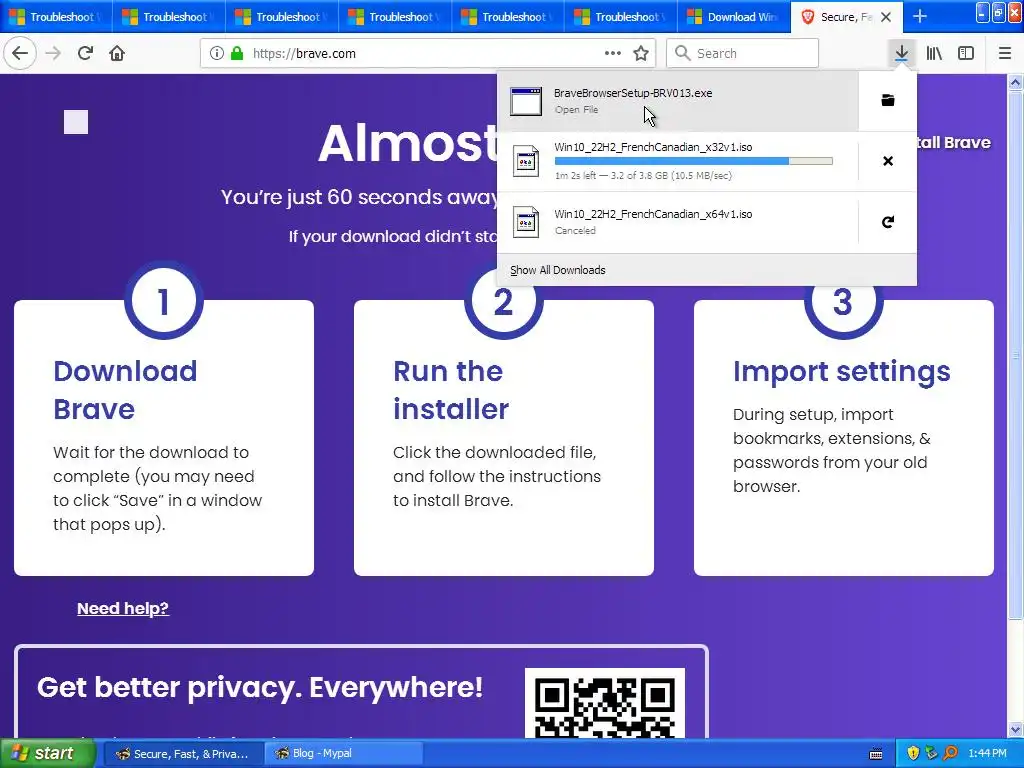Click the 1:44 PM clock
This screenshot has width=1024, height=768.
point(987,754)
